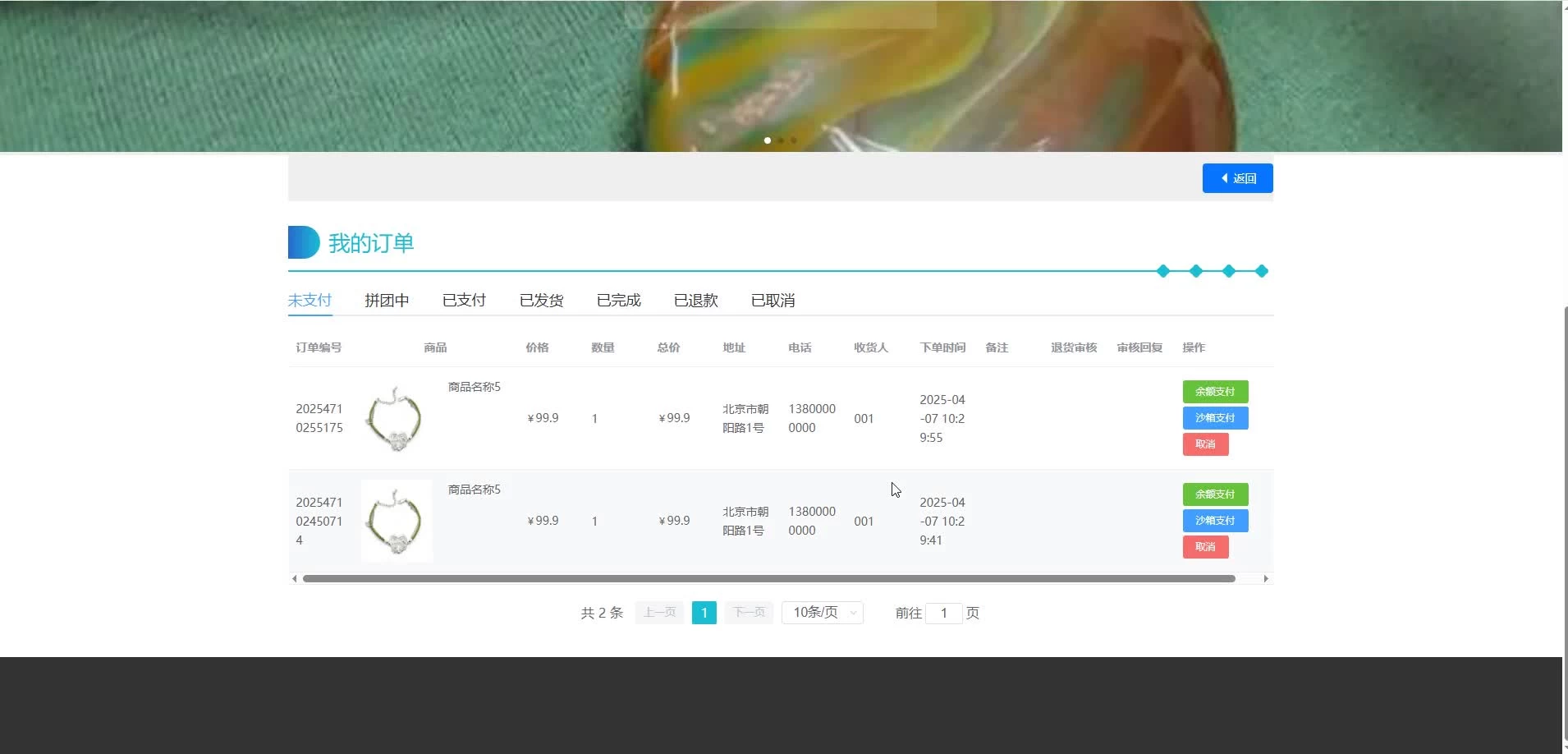
Task: Select order number 20254710255175
Action: (x=319, y=418)
